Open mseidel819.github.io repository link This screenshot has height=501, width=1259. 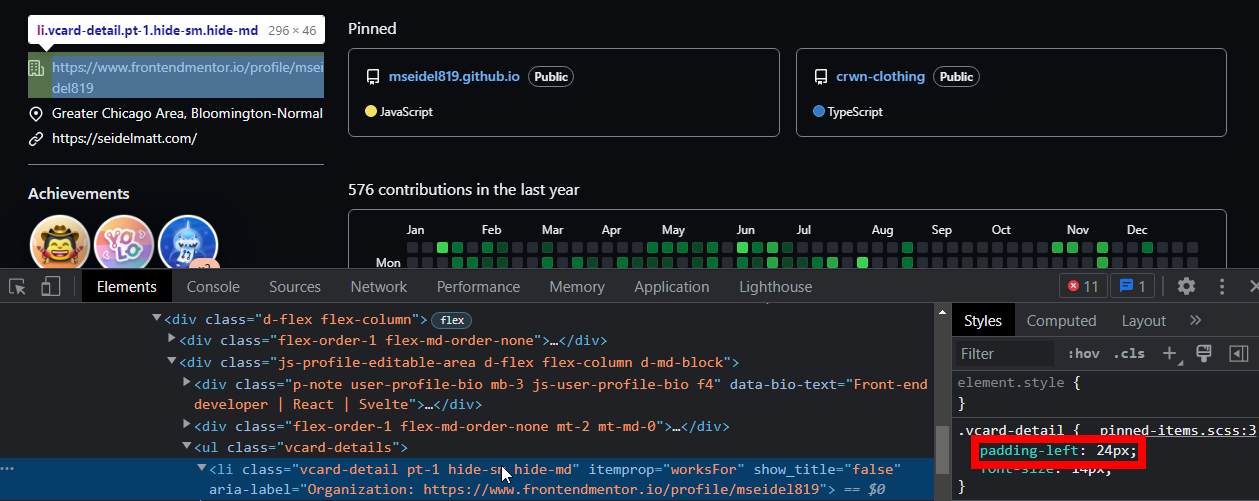click(x=454, y=76)
